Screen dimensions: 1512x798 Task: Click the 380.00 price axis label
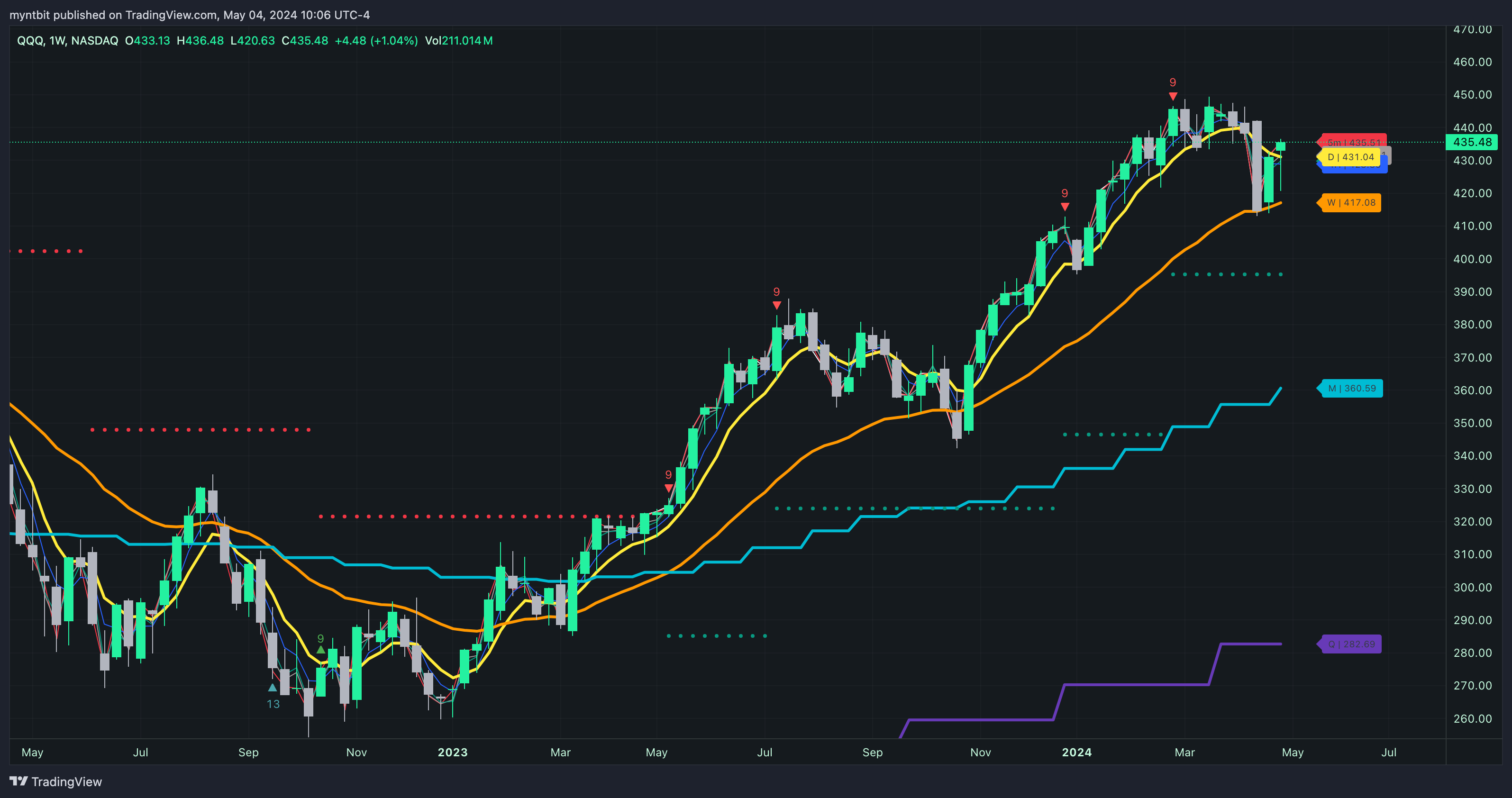click(x=1472, y=325)
